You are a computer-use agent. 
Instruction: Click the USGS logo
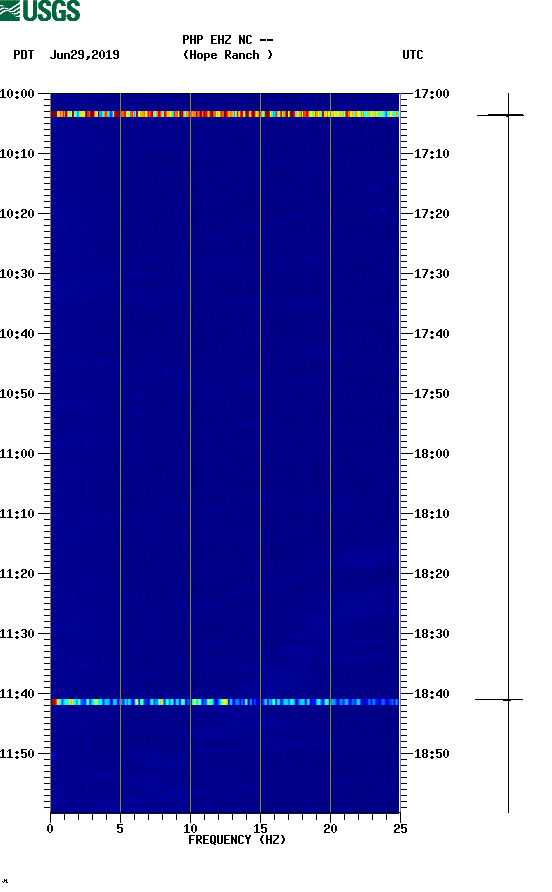pyautogui.click(x=40, y=10)
